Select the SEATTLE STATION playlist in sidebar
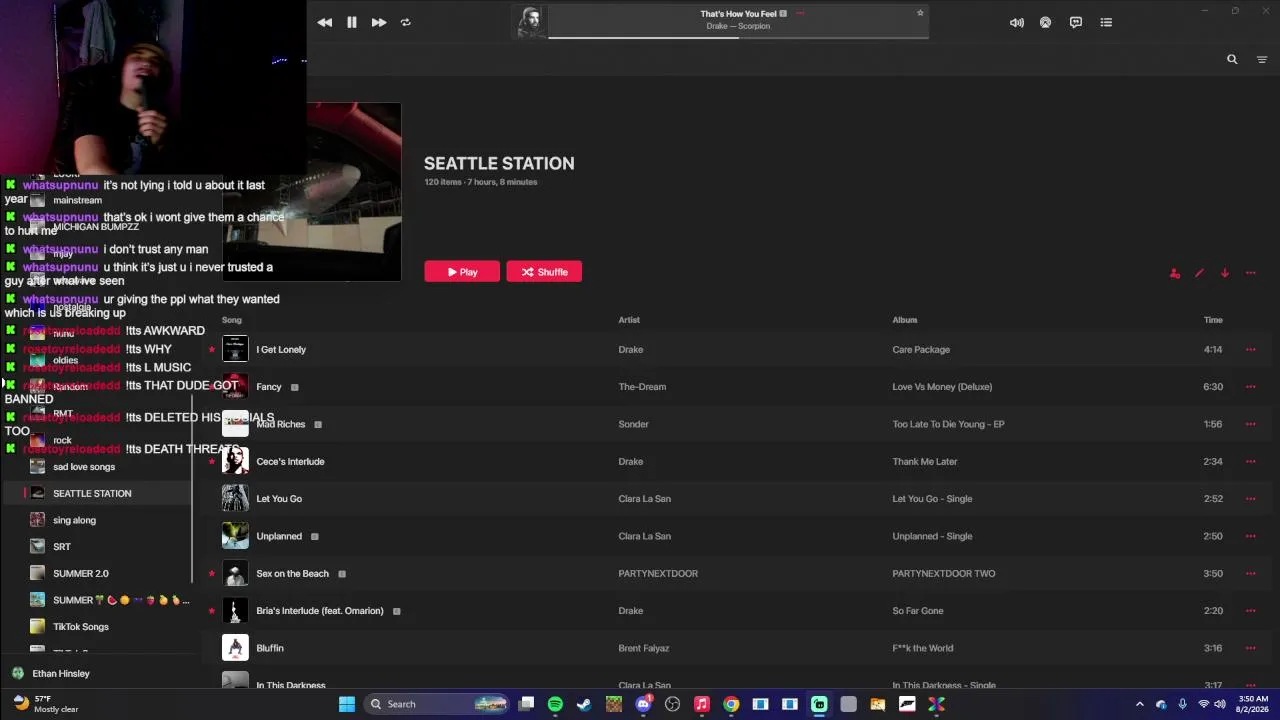 point(96,493)
